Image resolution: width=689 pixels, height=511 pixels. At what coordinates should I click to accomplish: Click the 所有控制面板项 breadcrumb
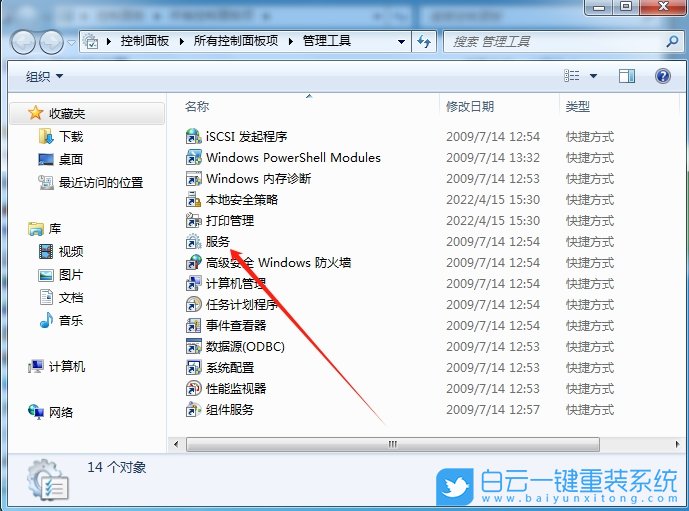(x=236, y=41)
